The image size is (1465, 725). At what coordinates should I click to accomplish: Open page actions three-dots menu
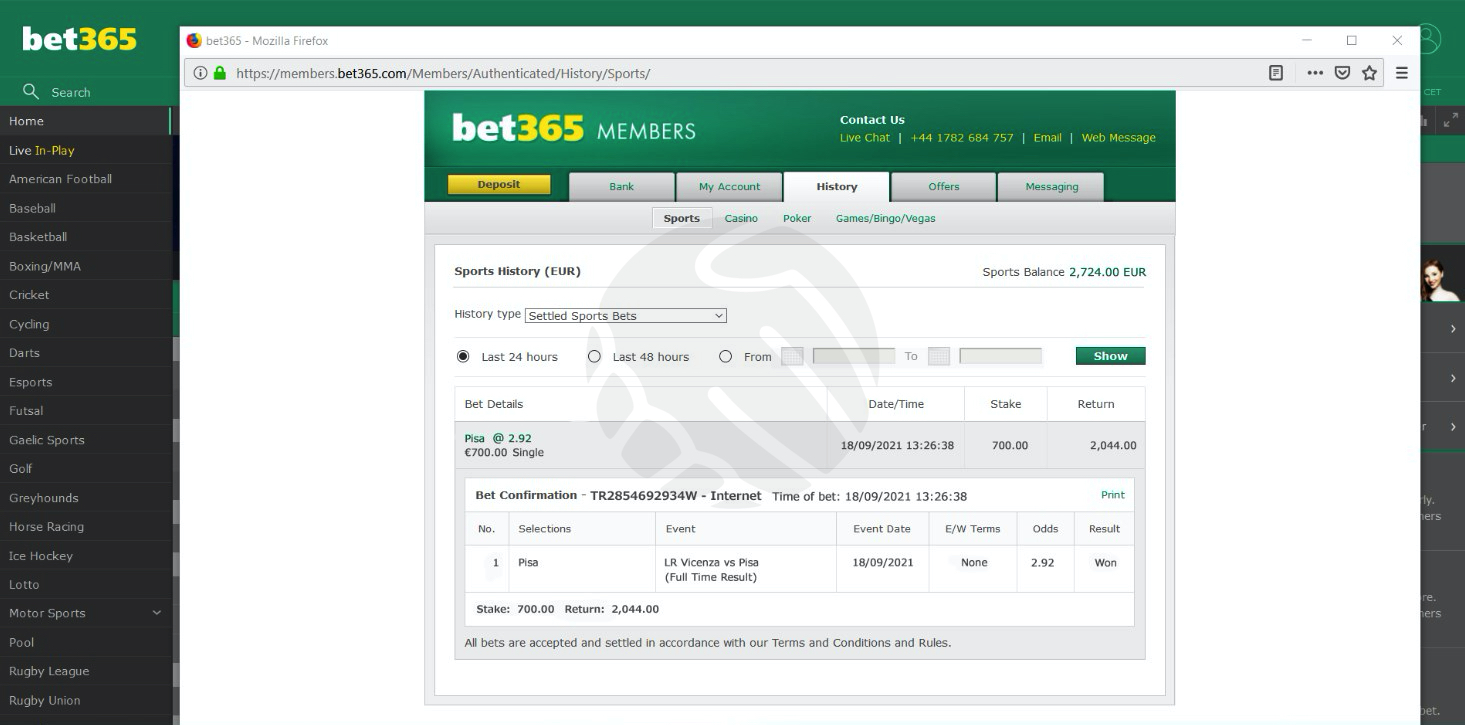point(1315,73)
